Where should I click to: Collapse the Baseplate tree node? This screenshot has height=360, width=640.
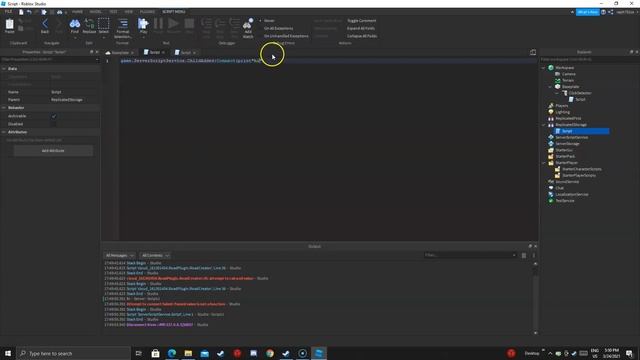point(550,87)
